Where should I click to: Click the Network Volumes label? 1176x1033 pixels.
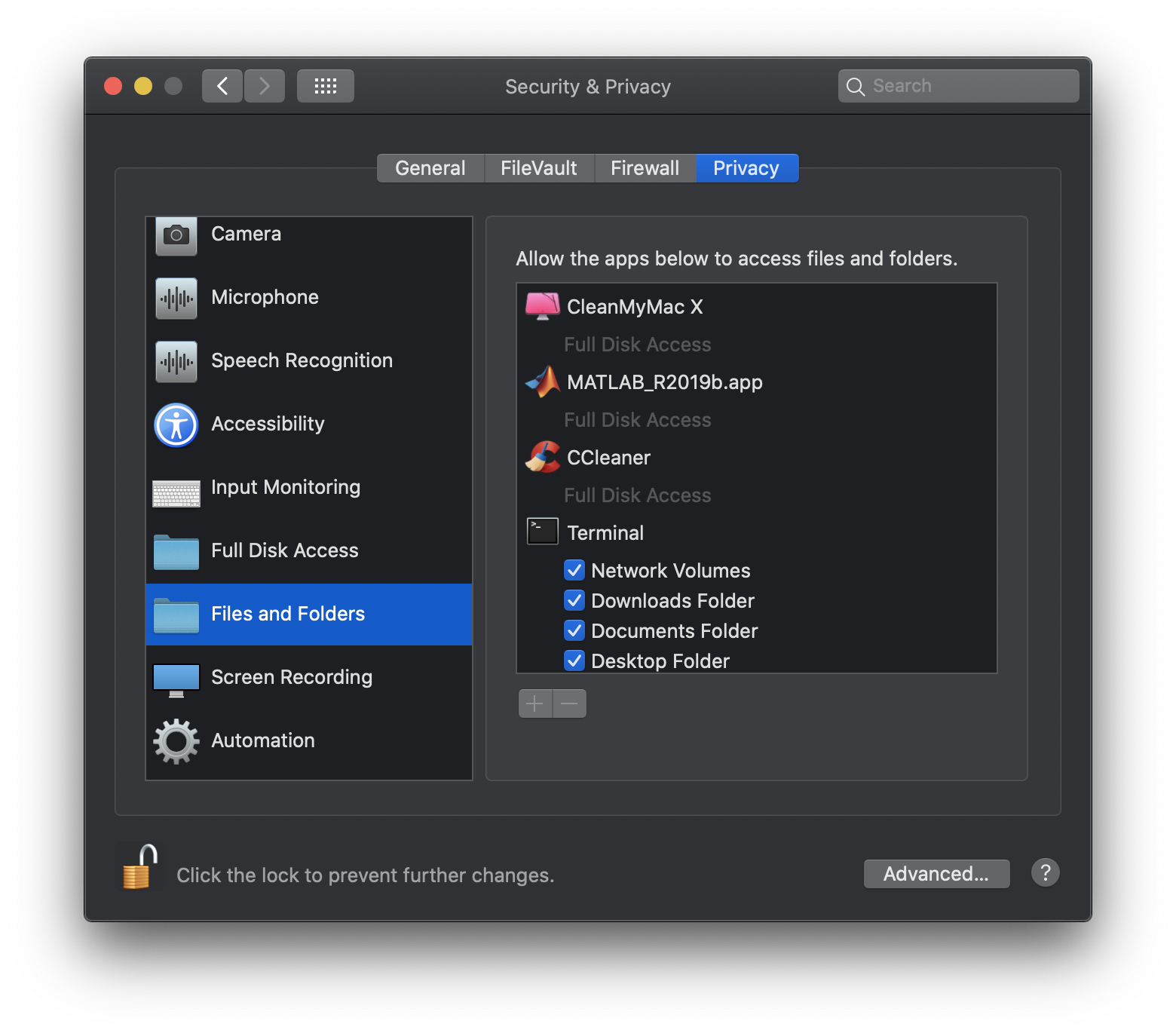point(671,572)
